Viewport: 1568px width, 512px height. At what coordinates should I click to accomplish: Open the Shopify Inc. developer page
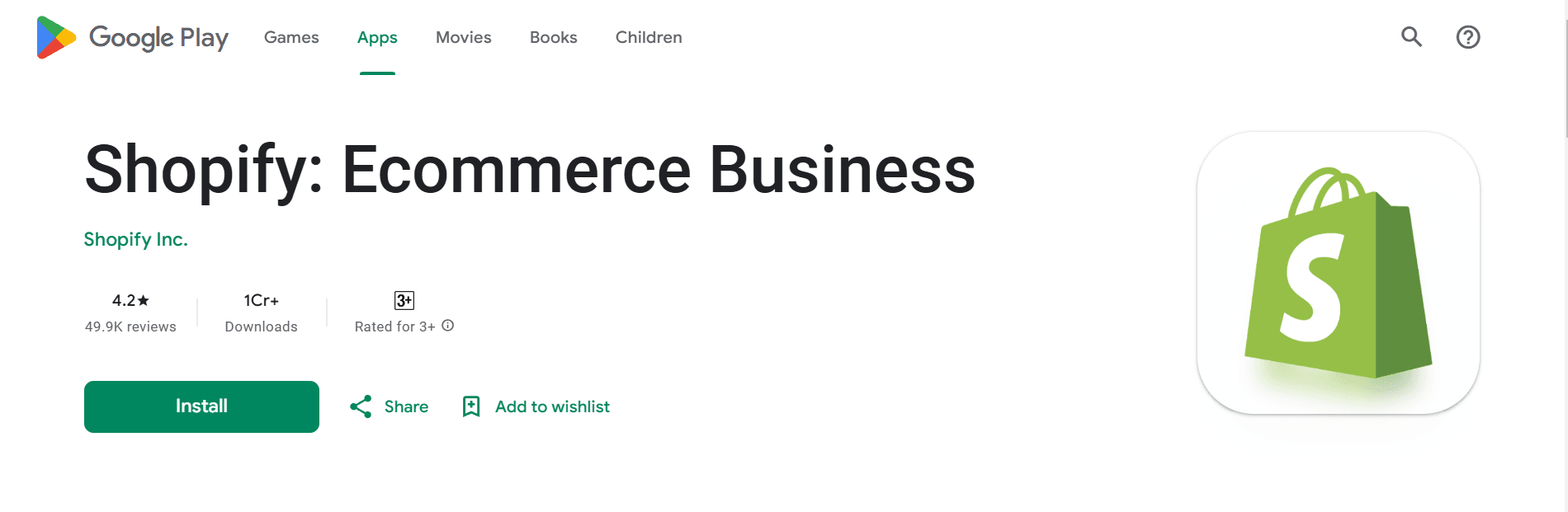(135, 239)
